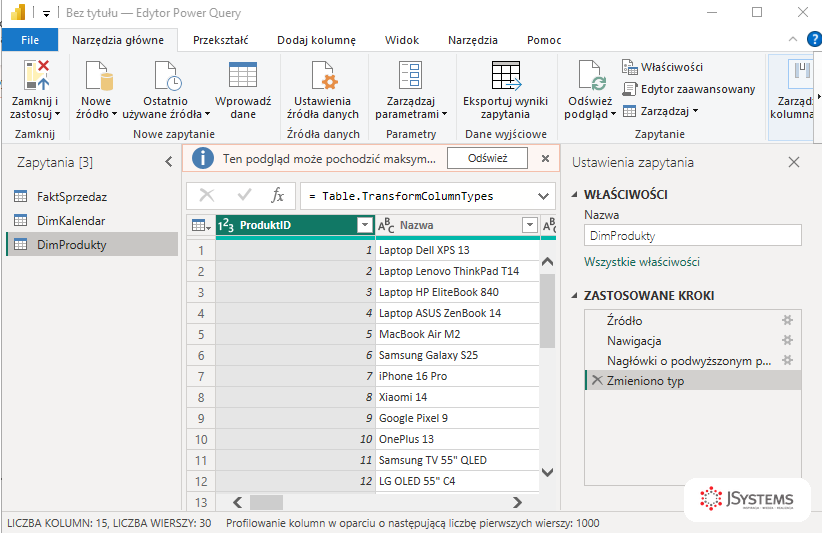Click the vertical scrollbar down arrow
Viewport: 822px width, 533px height.
(547, 472)
